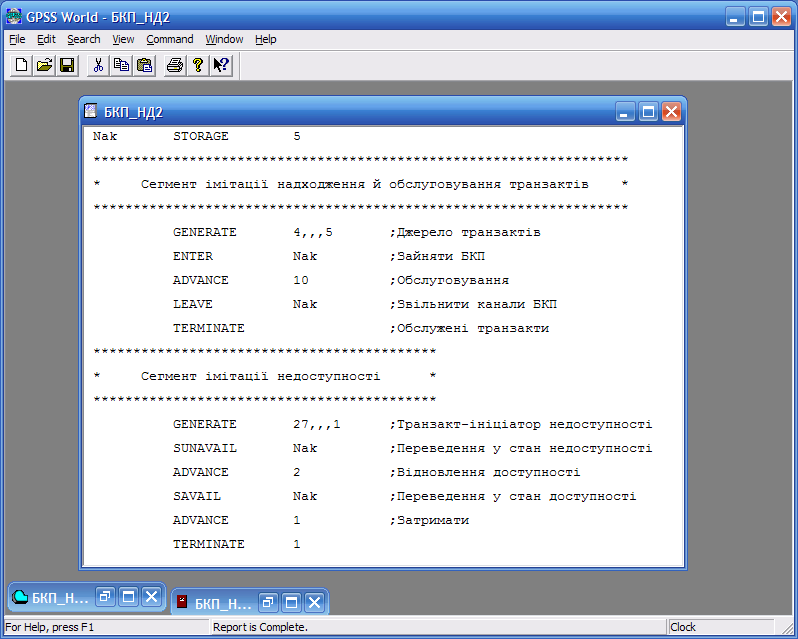This screenshot has height=639, width=798.
Task: Click the dark red icon of second minimized window
Action: point(182,602)
